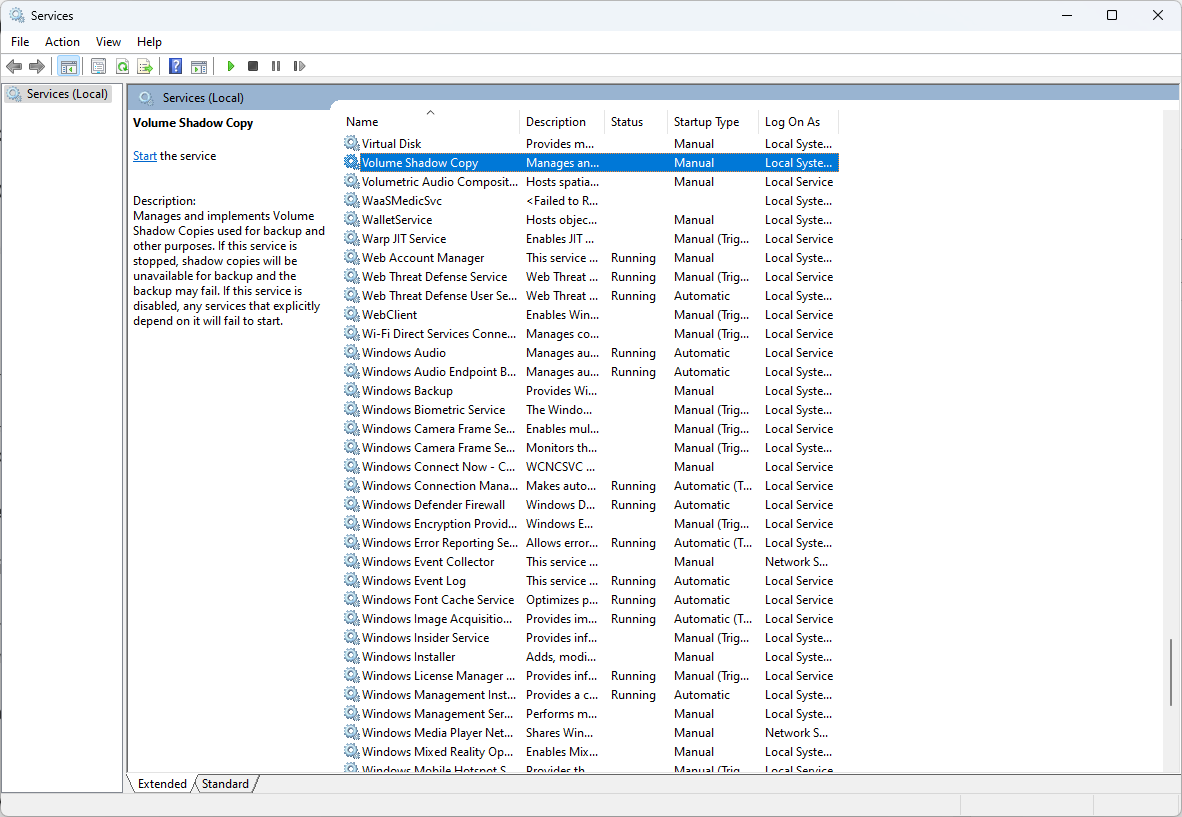1182x817 pixels.
Task: Click the Pause Service toolbar icon
Action: click(x=276, y=66)
